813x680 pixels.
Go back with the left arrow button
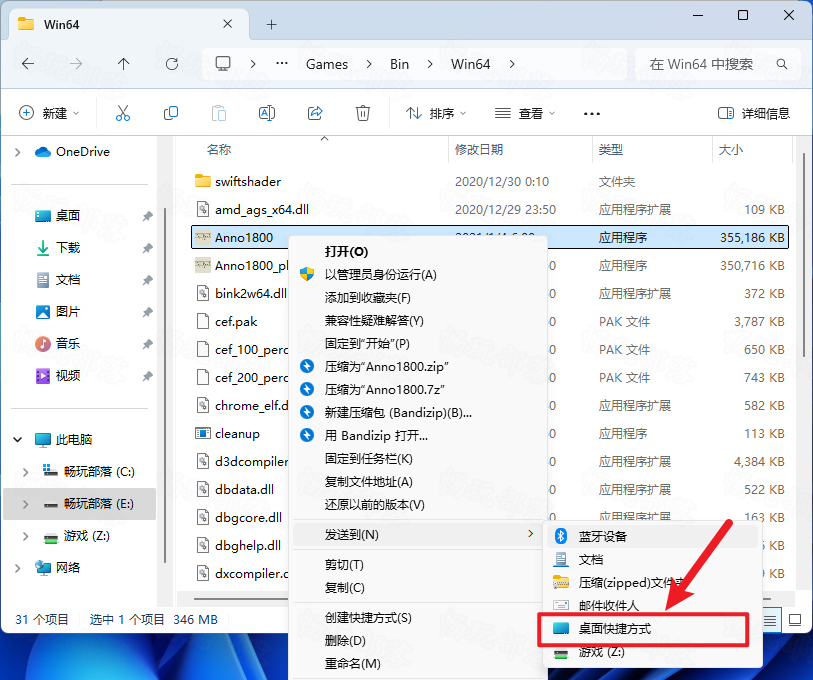(28, 64)
